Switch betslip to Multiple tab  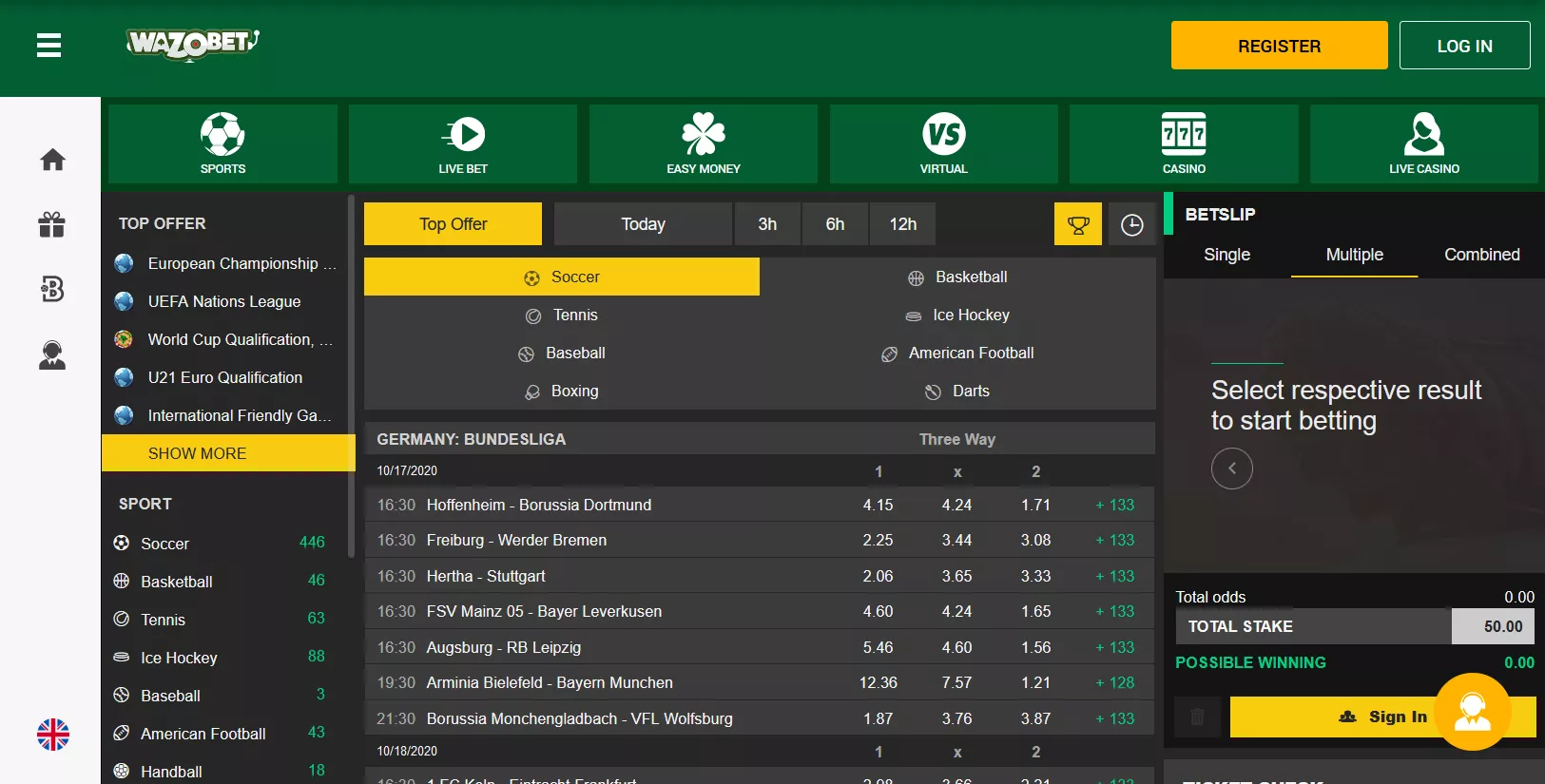(x=1354, y=255)
